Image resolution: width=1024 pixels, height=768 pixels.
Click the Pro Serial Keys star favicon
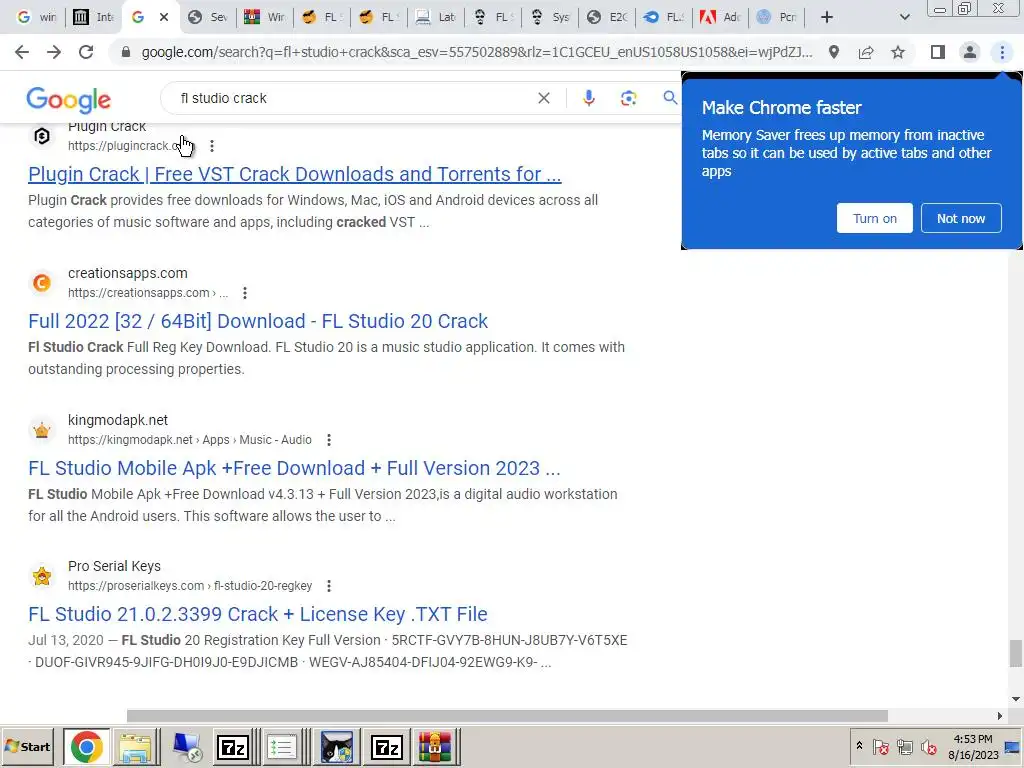tap(42, 576)
